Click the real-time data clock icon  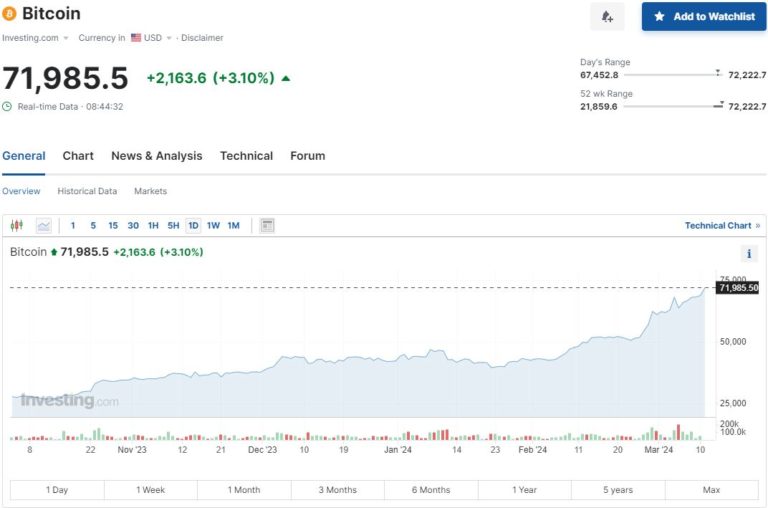click(x=8, y=107)
